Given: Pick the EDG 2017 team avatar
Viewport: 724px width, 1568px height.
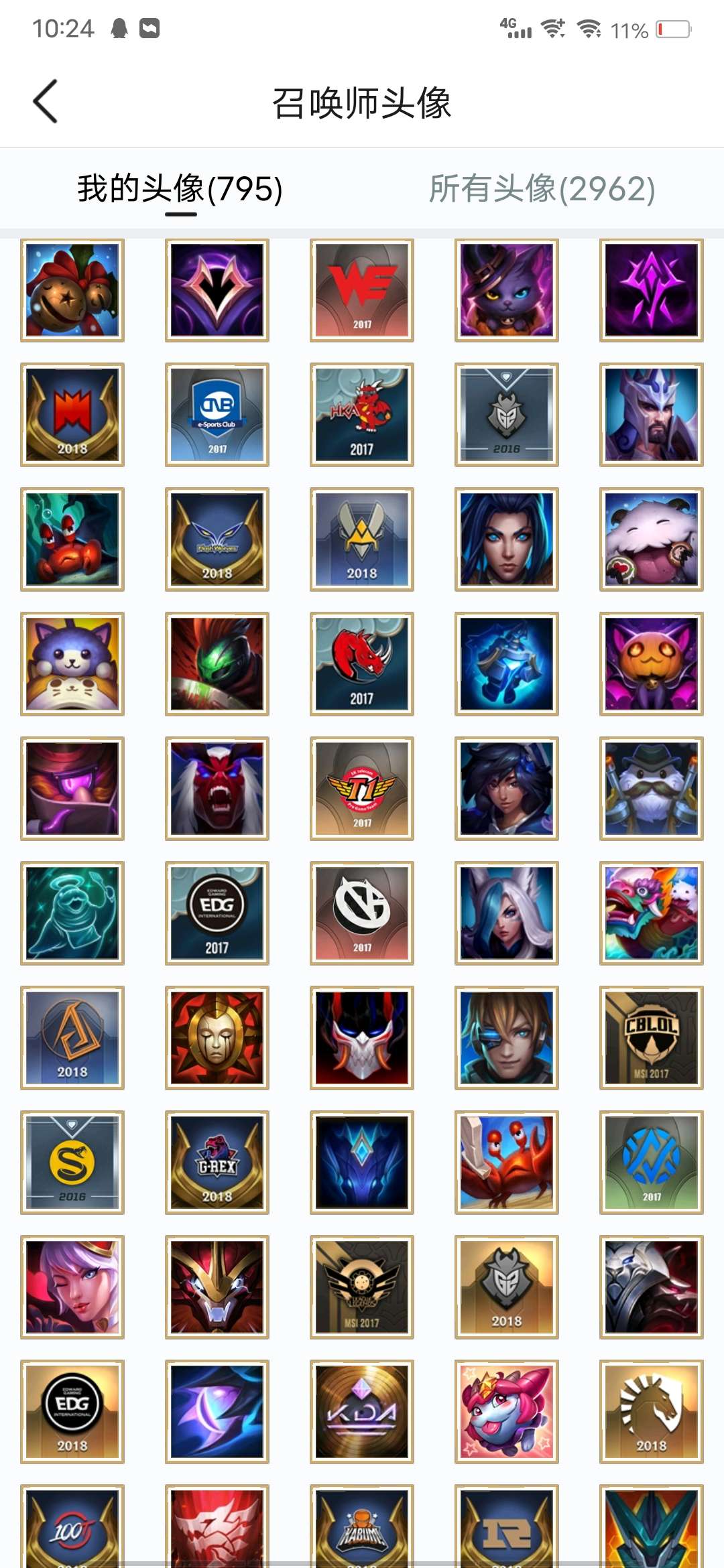Looking at the screenshot, I should [217, 913].
